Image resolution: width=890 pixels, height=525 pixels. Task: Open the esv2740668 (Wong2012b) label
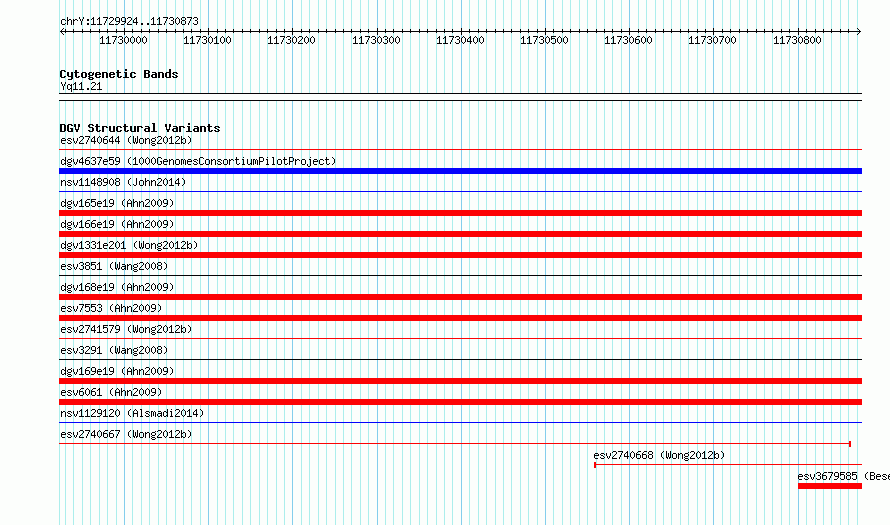click(x=659, y=455)
